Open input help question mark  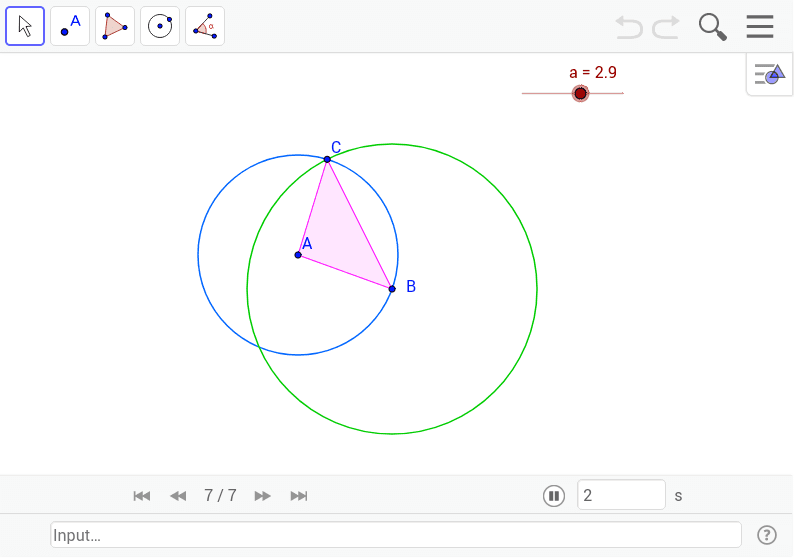767,535
